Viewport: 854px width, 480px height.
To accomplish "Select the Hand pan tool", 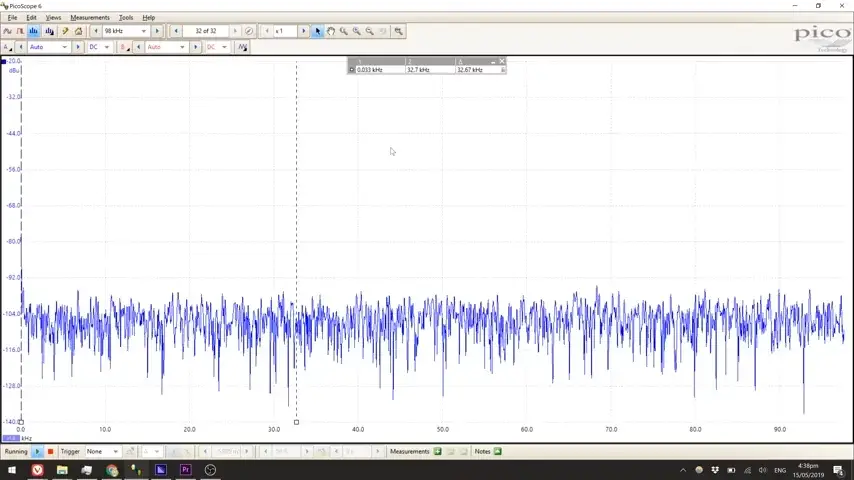I will tap(331, 31).
